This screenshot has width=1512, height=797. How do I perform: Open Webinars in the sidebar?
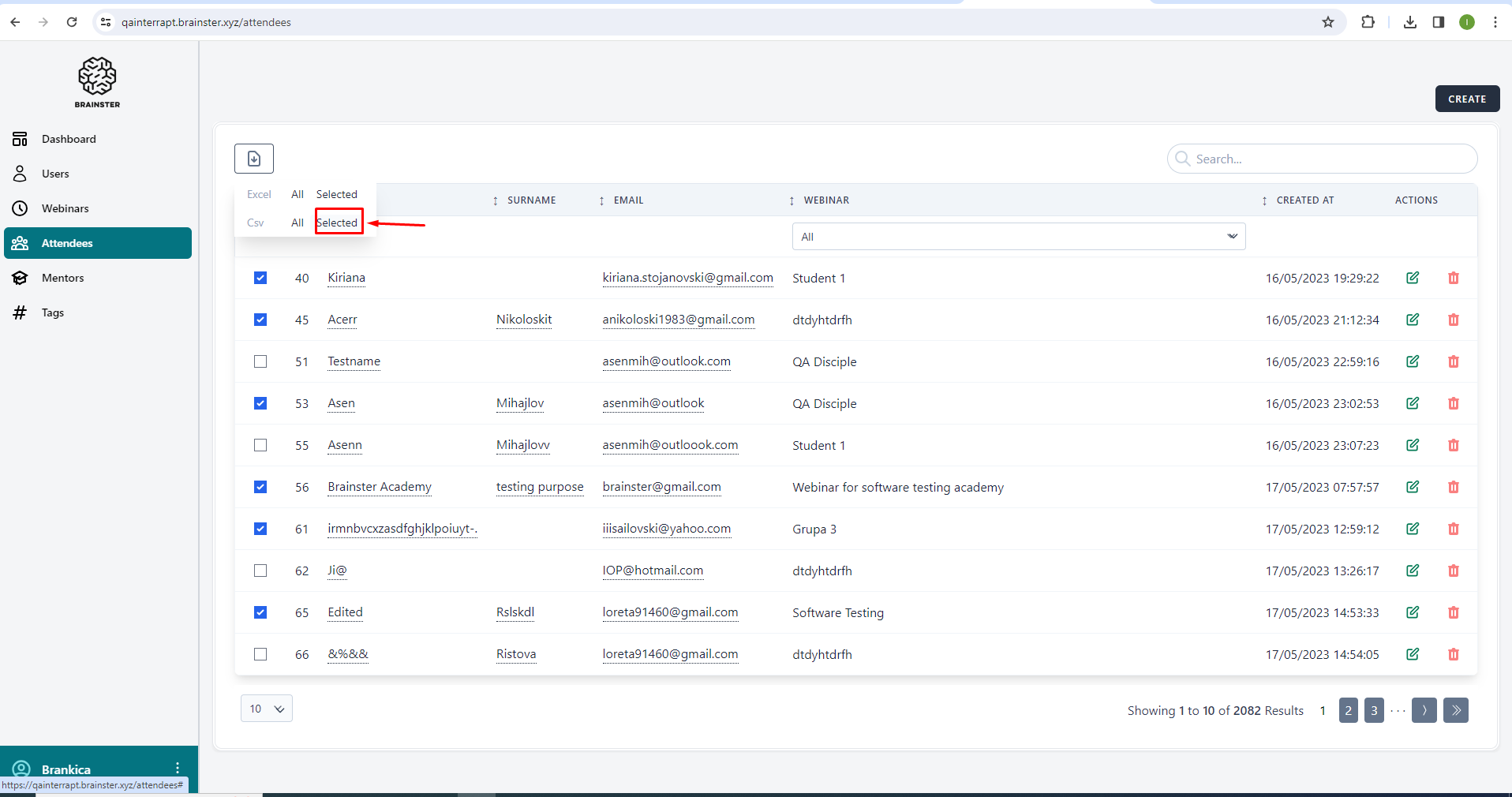(65, 208)
